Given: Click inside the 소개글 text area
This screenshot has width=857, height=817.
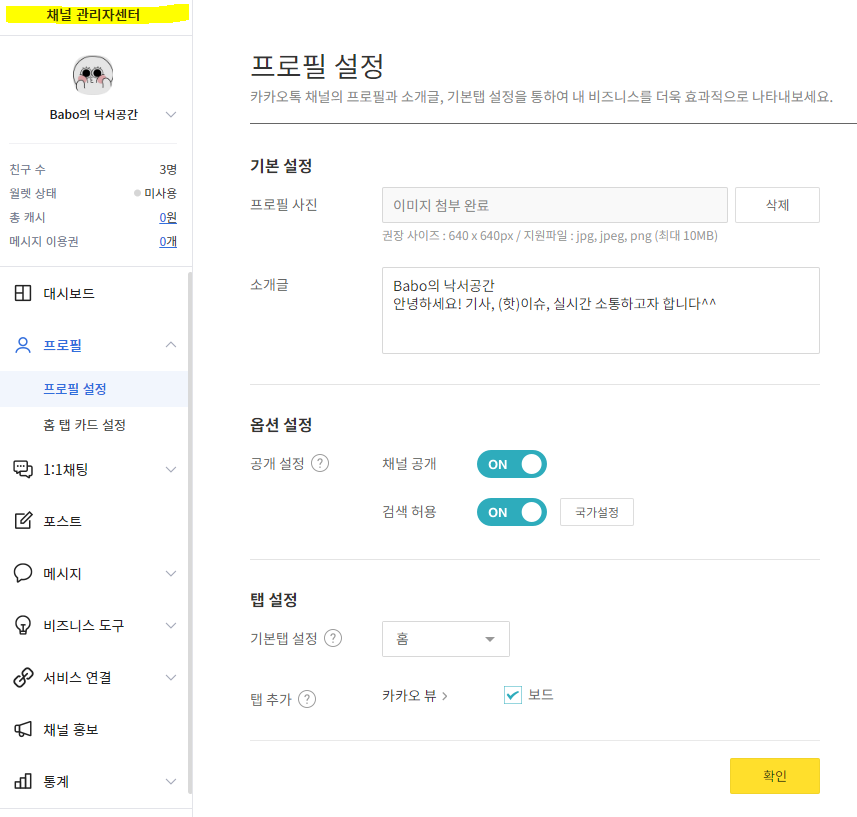Looking at the screenshot, I should (601, 310).
